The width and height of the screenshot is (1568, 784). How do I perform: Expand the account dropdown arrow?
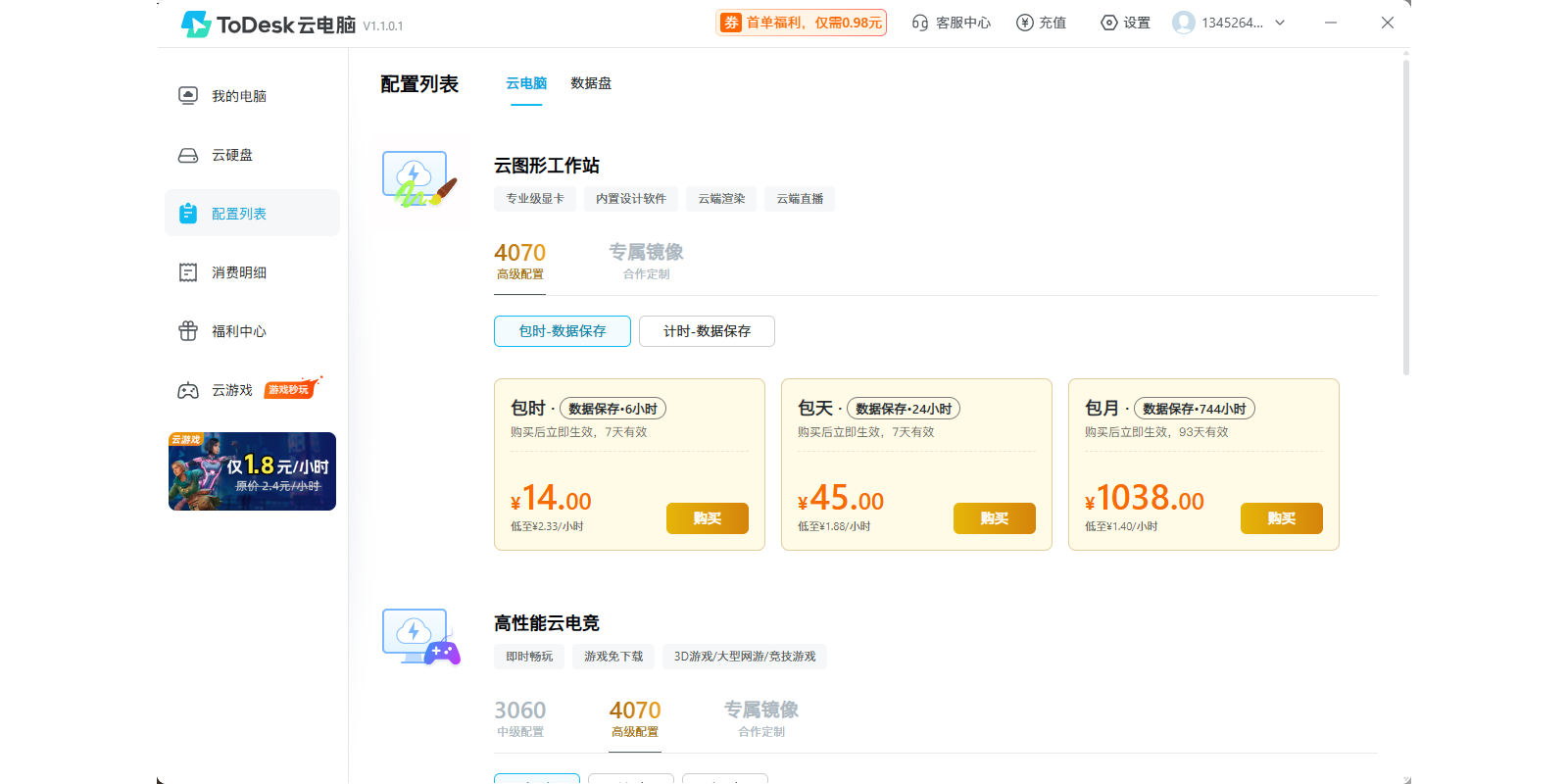[x=1280, y=23]
